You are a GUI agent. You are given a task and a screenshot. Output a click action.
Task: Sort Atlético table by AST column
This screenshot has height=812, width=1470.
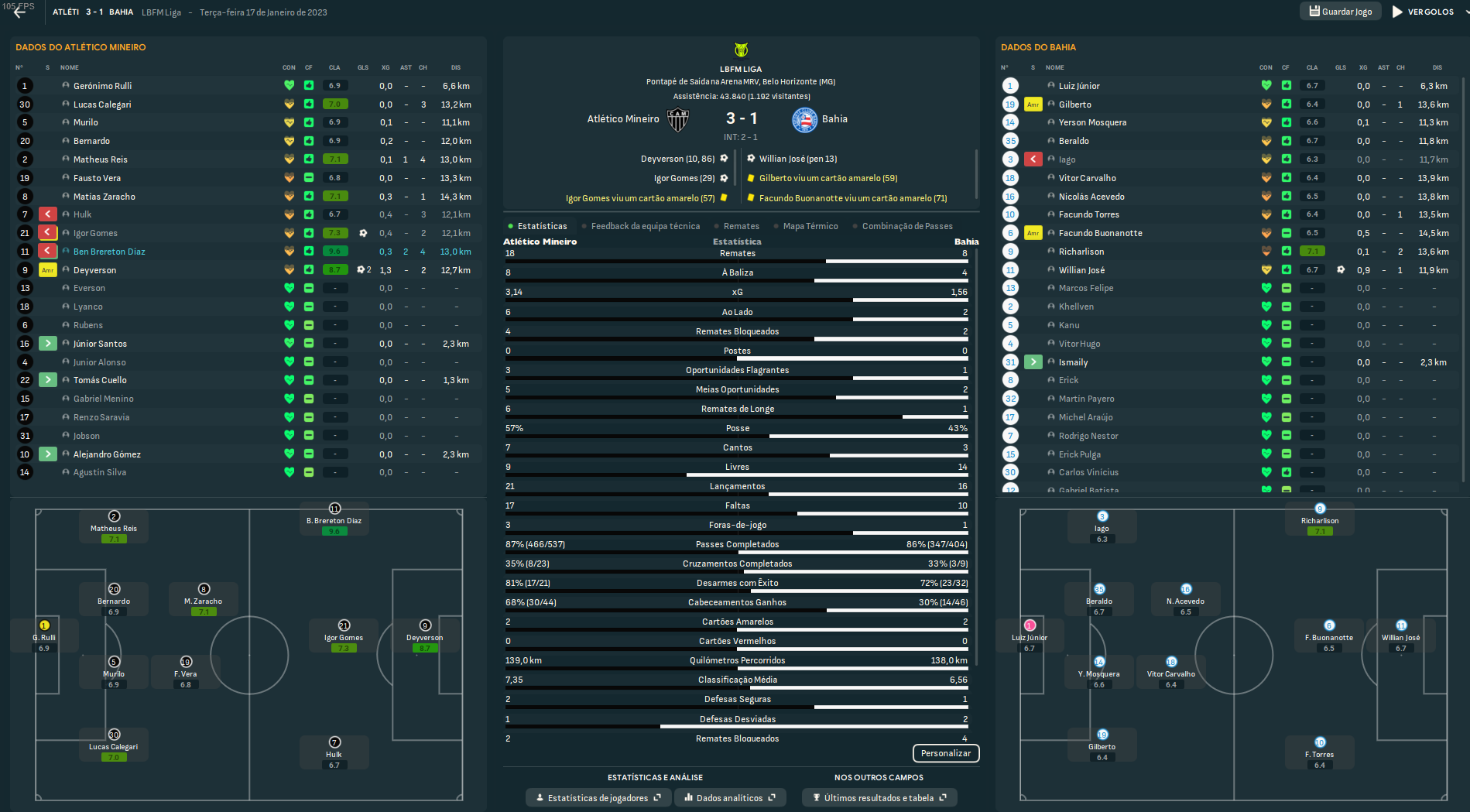pos(406,67)
